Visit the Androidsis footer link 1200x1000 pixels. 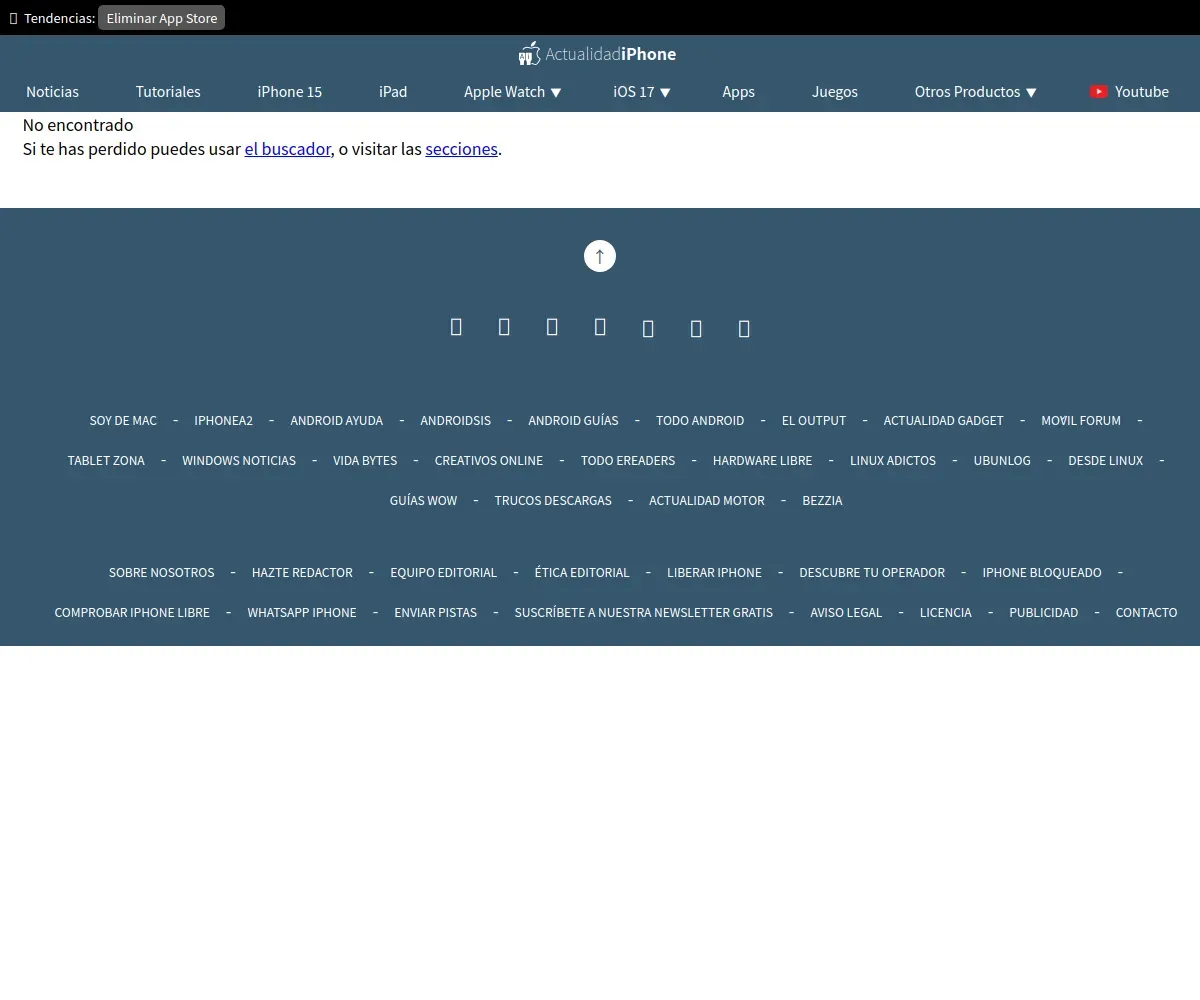point(455,420)
